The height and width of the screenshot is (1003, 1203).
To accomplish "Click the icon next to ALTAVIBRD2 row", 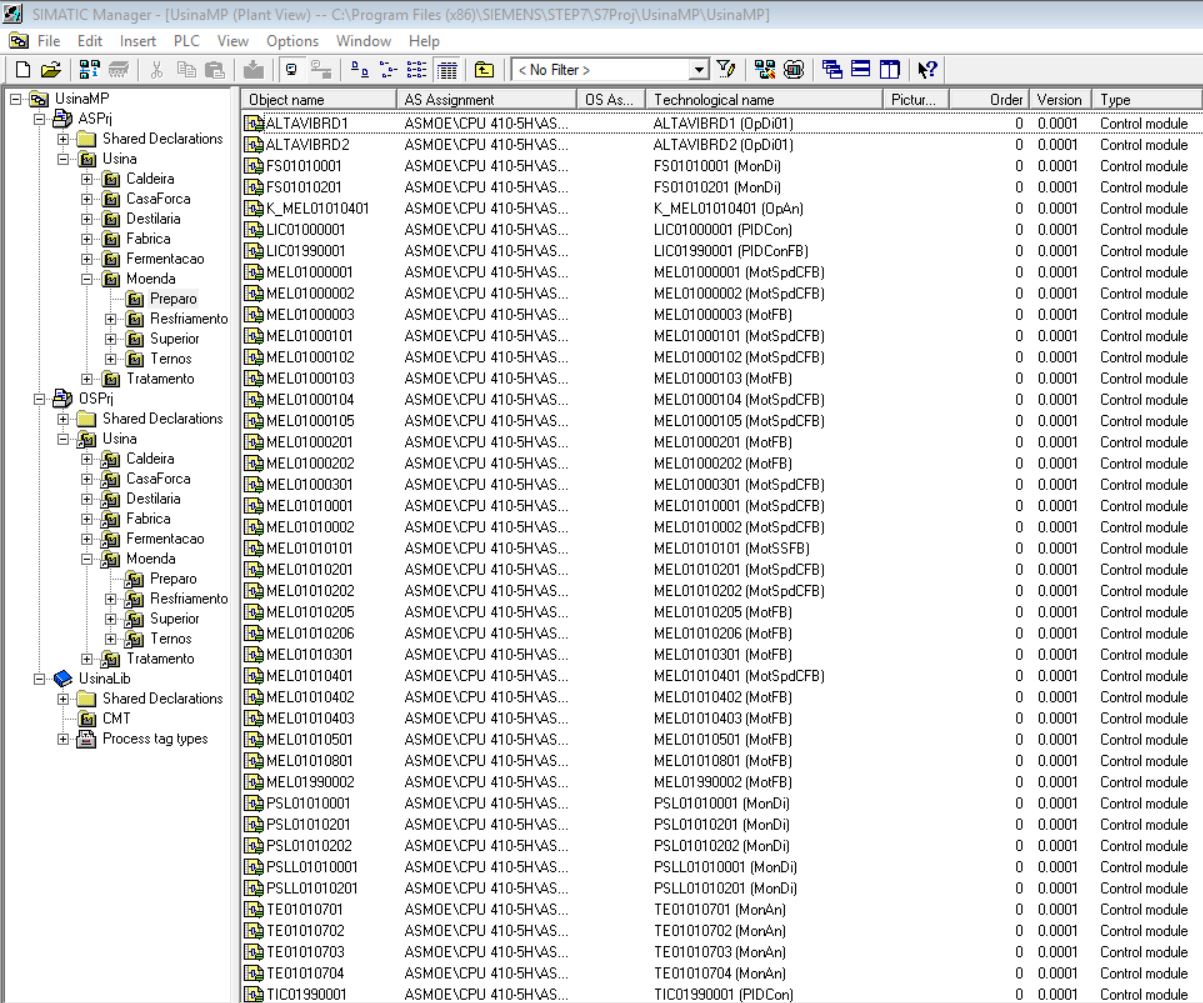I will pyautogui.click(x=254, y=145).
